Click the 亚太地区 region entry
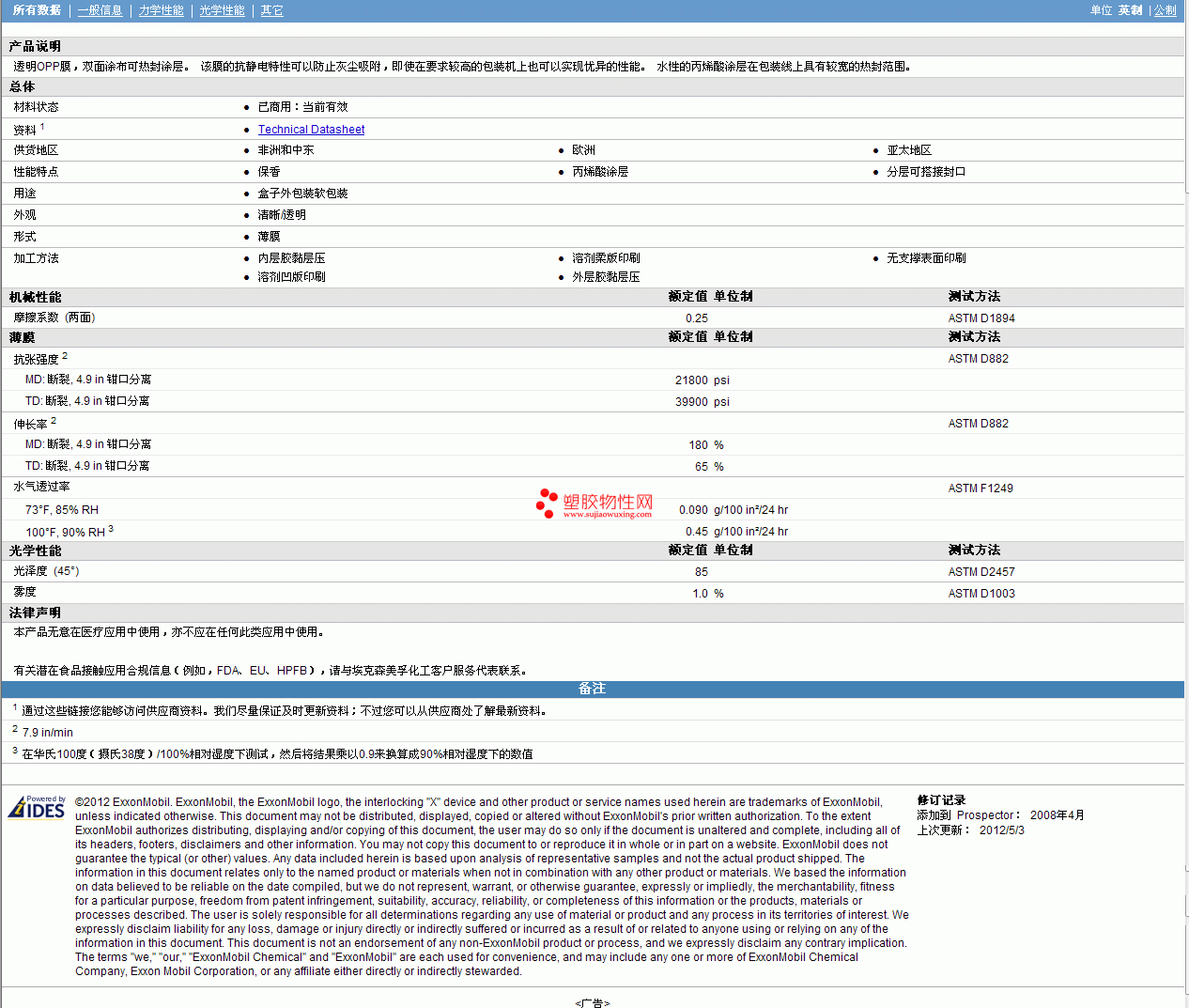 point(909,150)
